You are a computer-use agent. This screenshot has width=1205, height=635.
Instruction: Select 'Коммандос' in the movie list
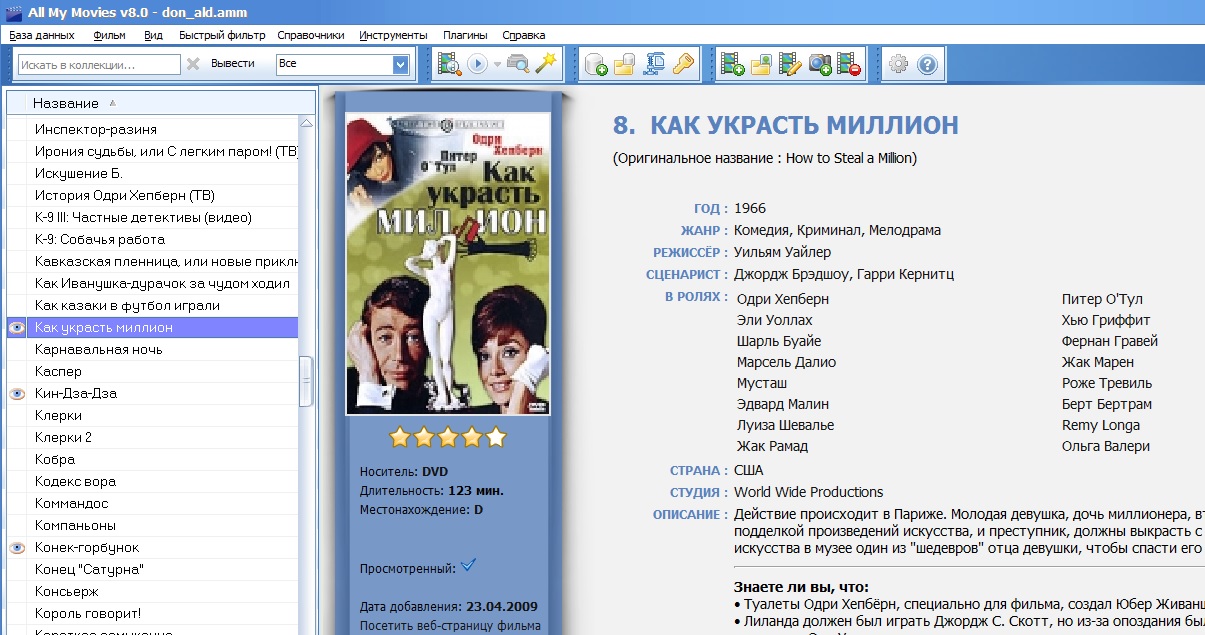click(152, 503)
